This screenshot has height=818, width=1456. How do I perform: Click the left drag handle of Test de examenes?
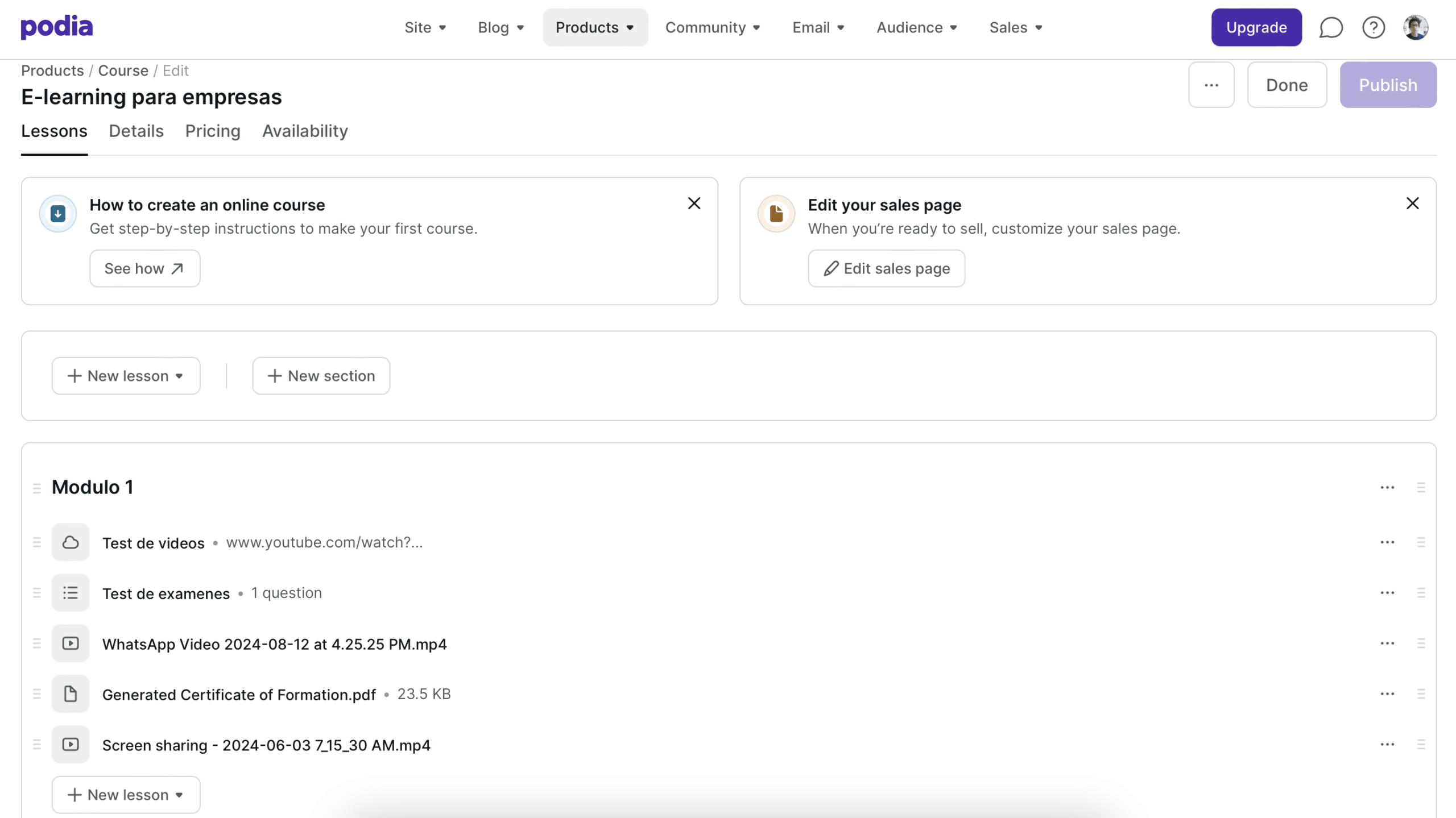pos(37,593)
